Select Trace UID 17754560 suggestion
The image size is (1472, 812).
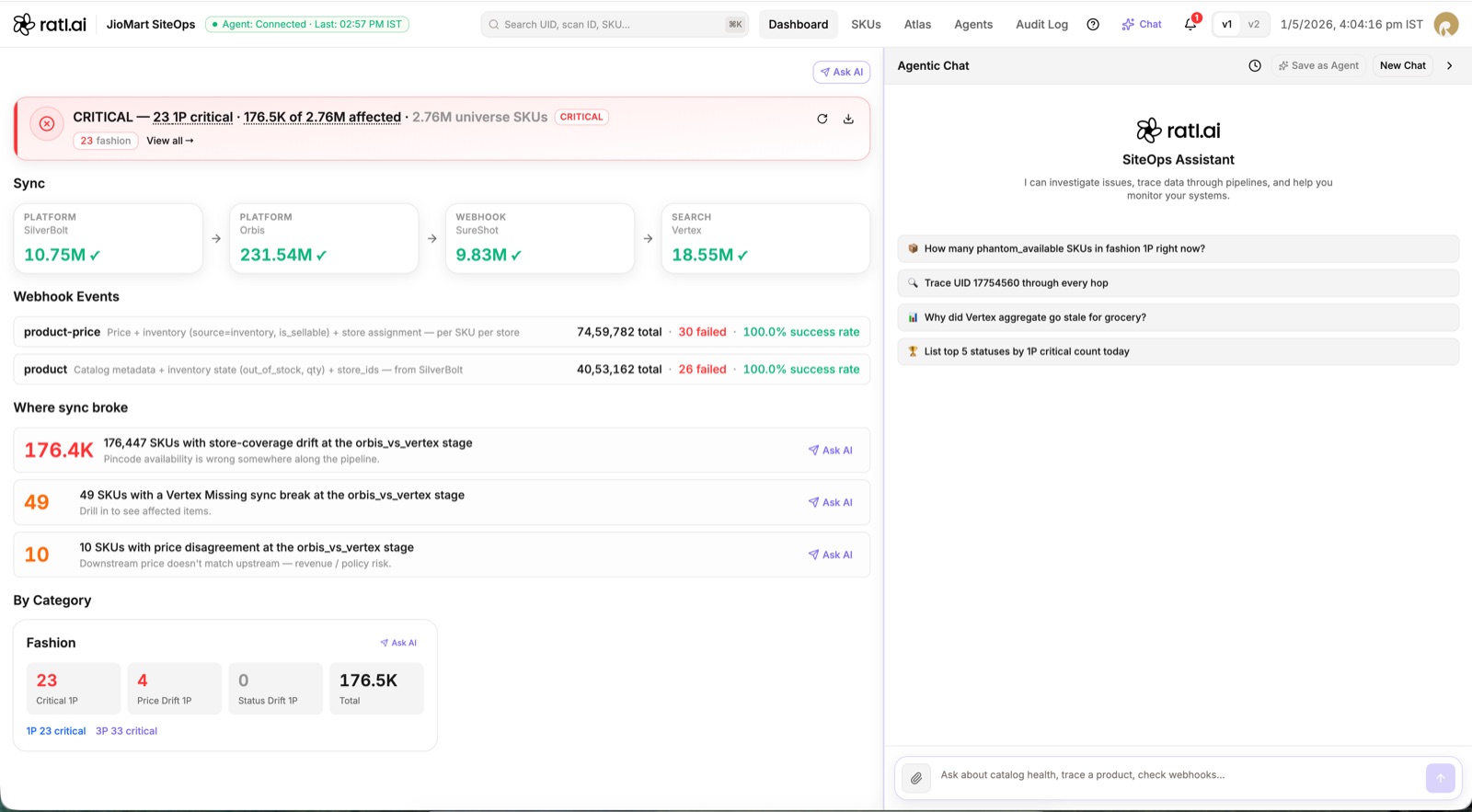click(x=1179, y=283)
